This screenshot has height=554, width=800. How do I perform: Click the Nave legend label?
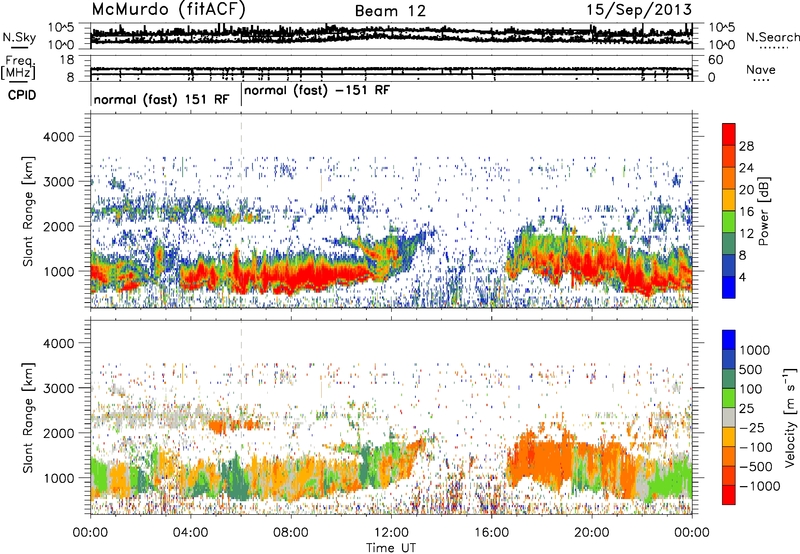coord(761,70)
